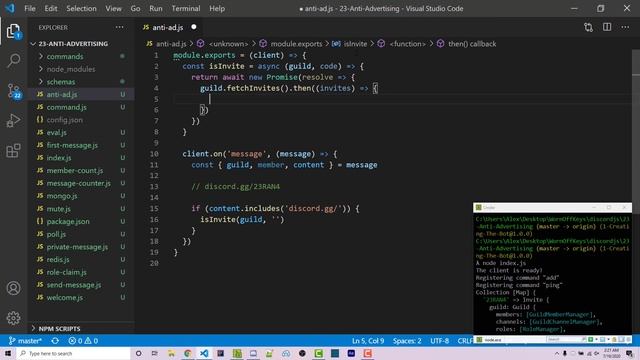Image resolution: width=640 pixels, height=360 pixels.
Task: Open eval.js in the explorer
Action: 56,132
